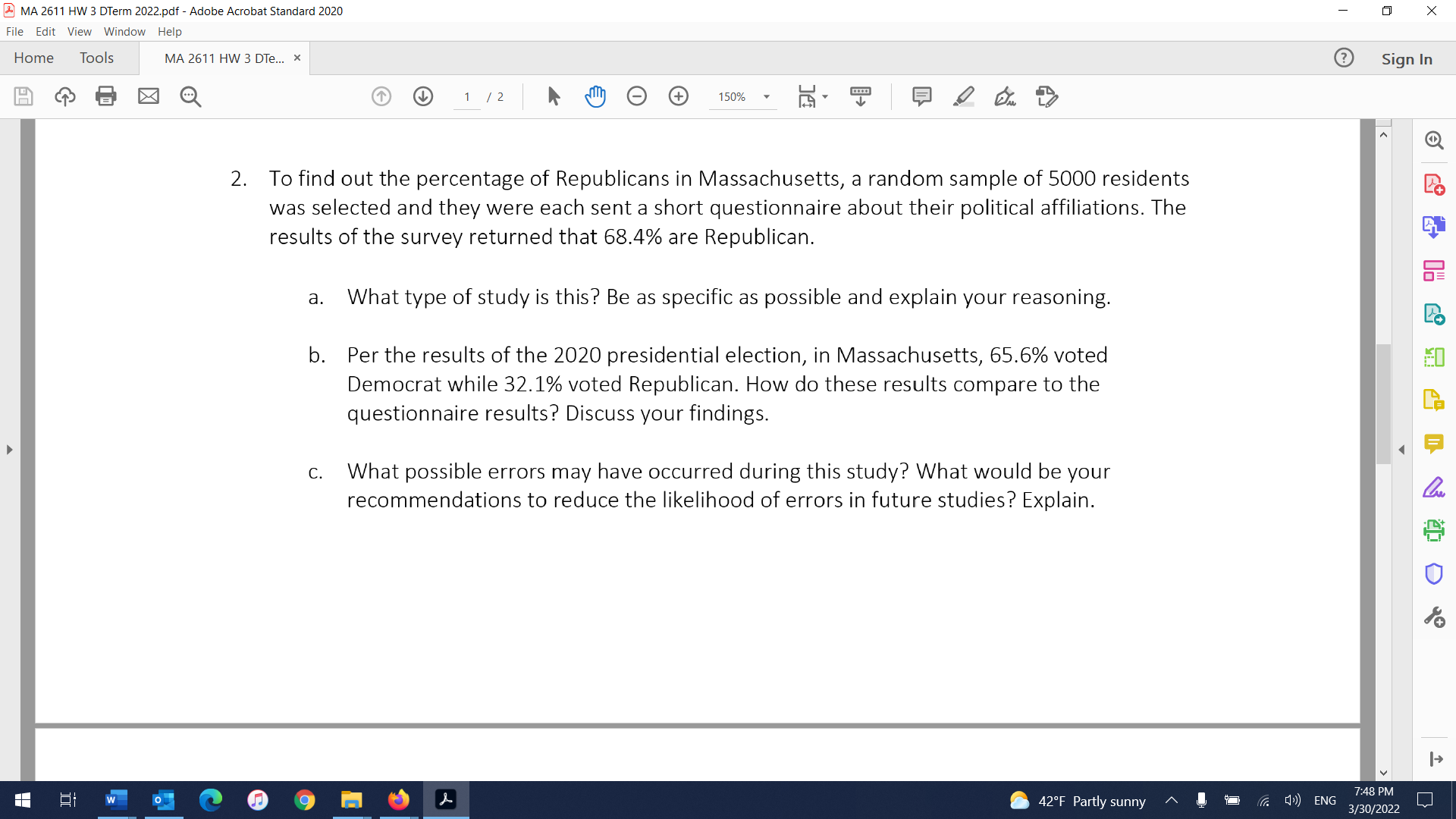The width and height of the screenshot is (1456, 819).
Task: Switch to the Tools tab
Action: 96,58
